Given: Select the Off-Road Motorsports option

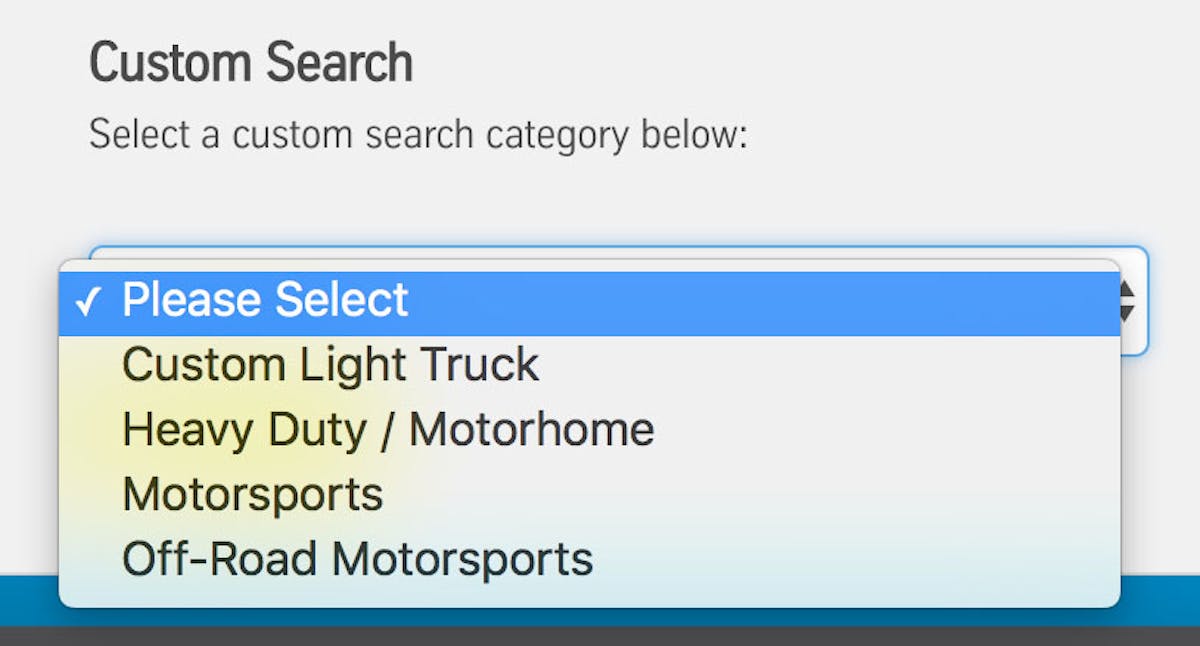Looking at the screenshot, I should click(357, 559).
